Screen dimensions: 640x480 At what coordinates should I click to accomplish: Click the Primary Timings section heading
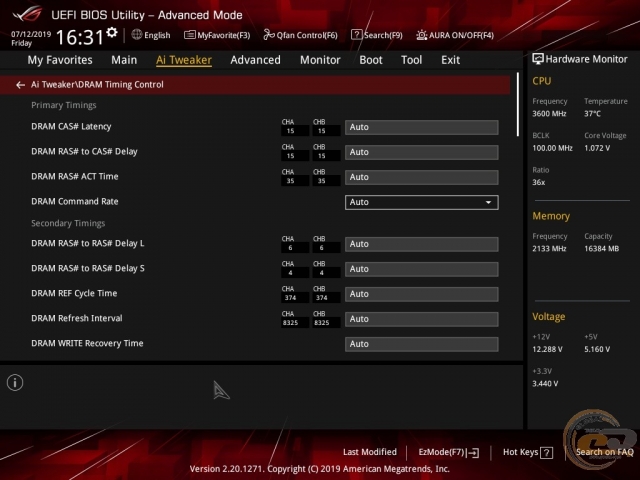[64, 105]
